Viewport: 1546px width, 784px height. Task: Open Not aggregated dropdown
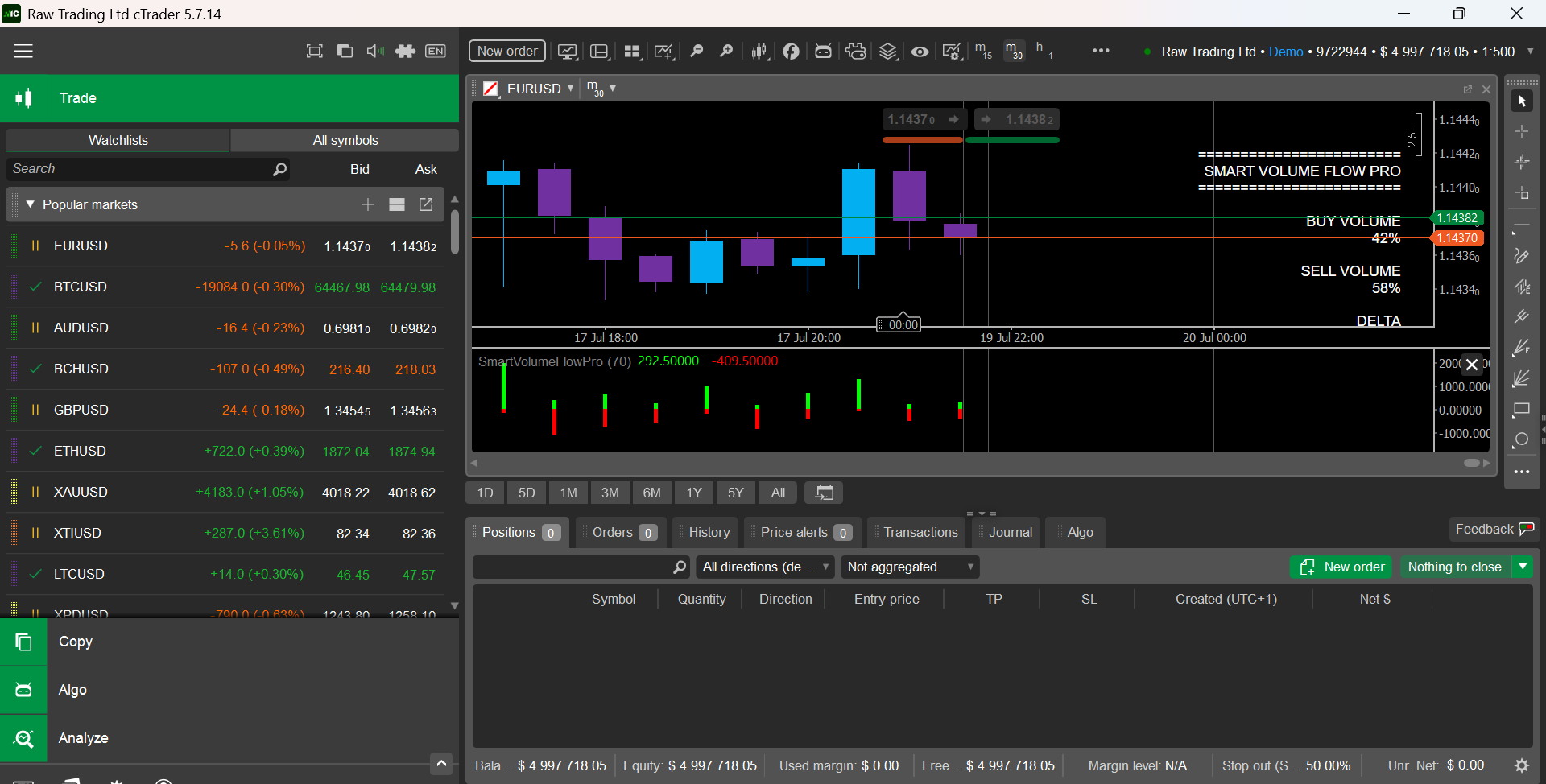(x=910, y=567)
